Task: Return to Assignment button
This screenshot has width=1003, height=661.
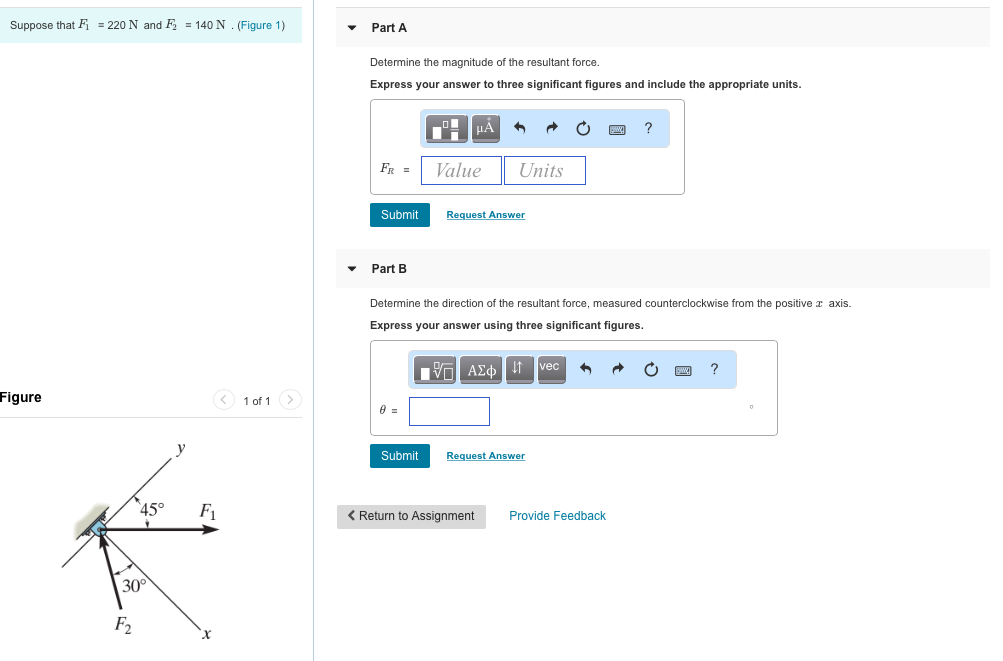Action: pyautogui.click(x=411, y=516)
